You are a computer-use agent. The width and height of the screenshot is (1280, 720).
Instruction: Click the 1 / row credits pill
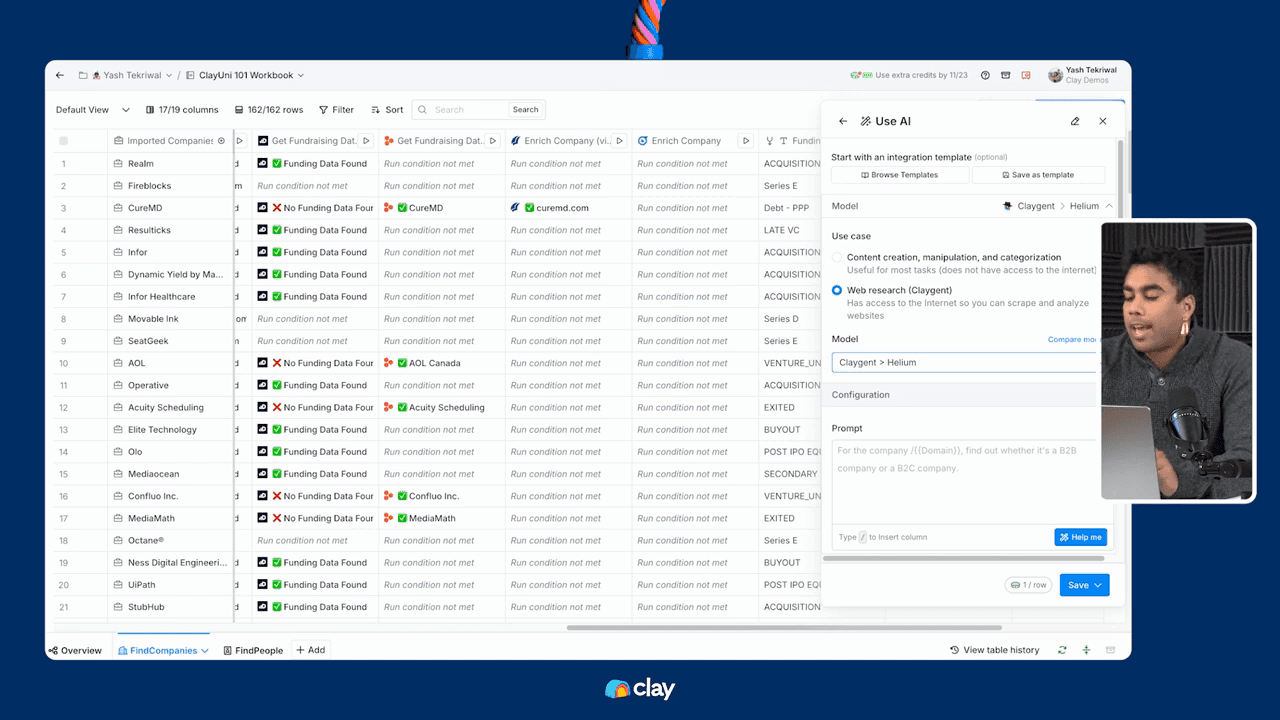[x=1028, y=585]
